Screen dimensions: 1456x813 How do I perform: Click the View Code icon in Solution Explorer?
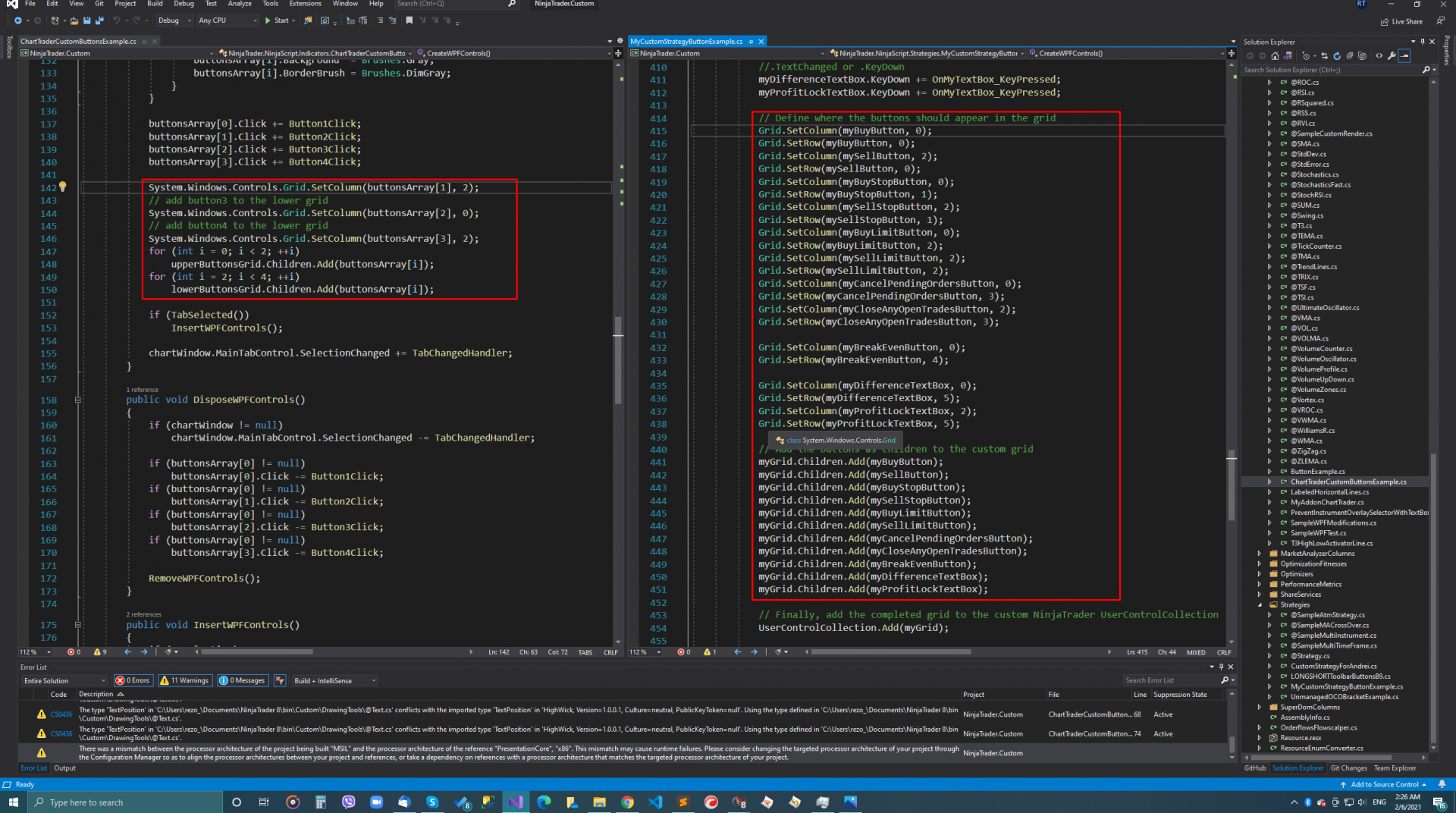pos(1379,56)
